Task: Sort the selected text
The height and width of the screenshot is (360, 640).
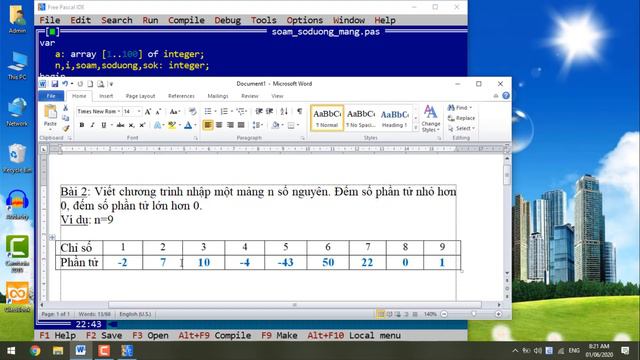Action: 284,111
